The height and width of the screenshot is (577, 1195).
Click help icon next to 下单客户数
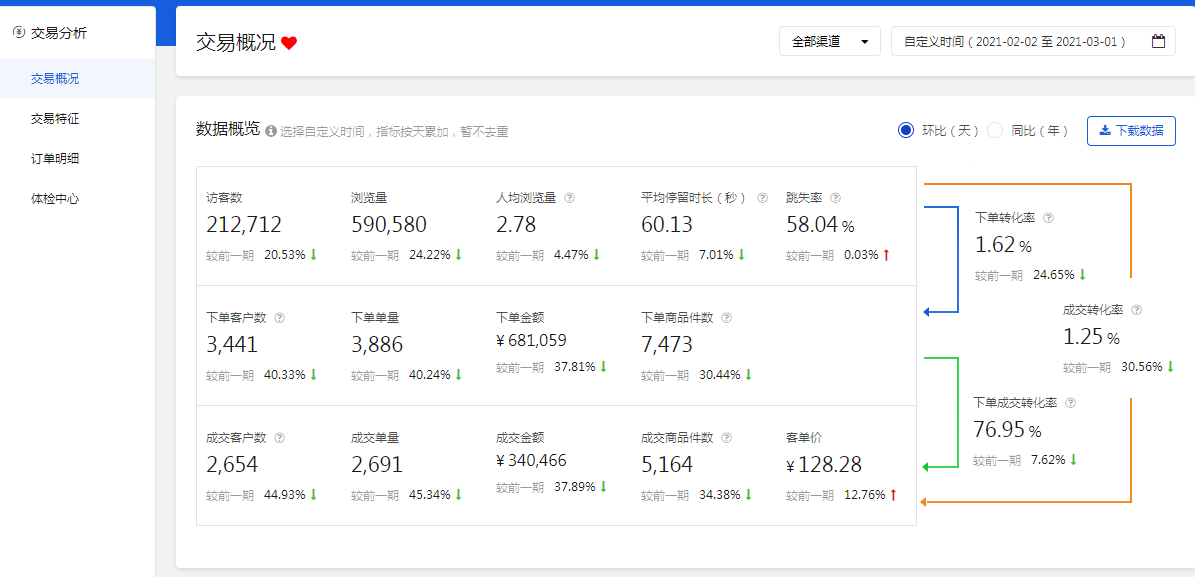tap(279, 318)
